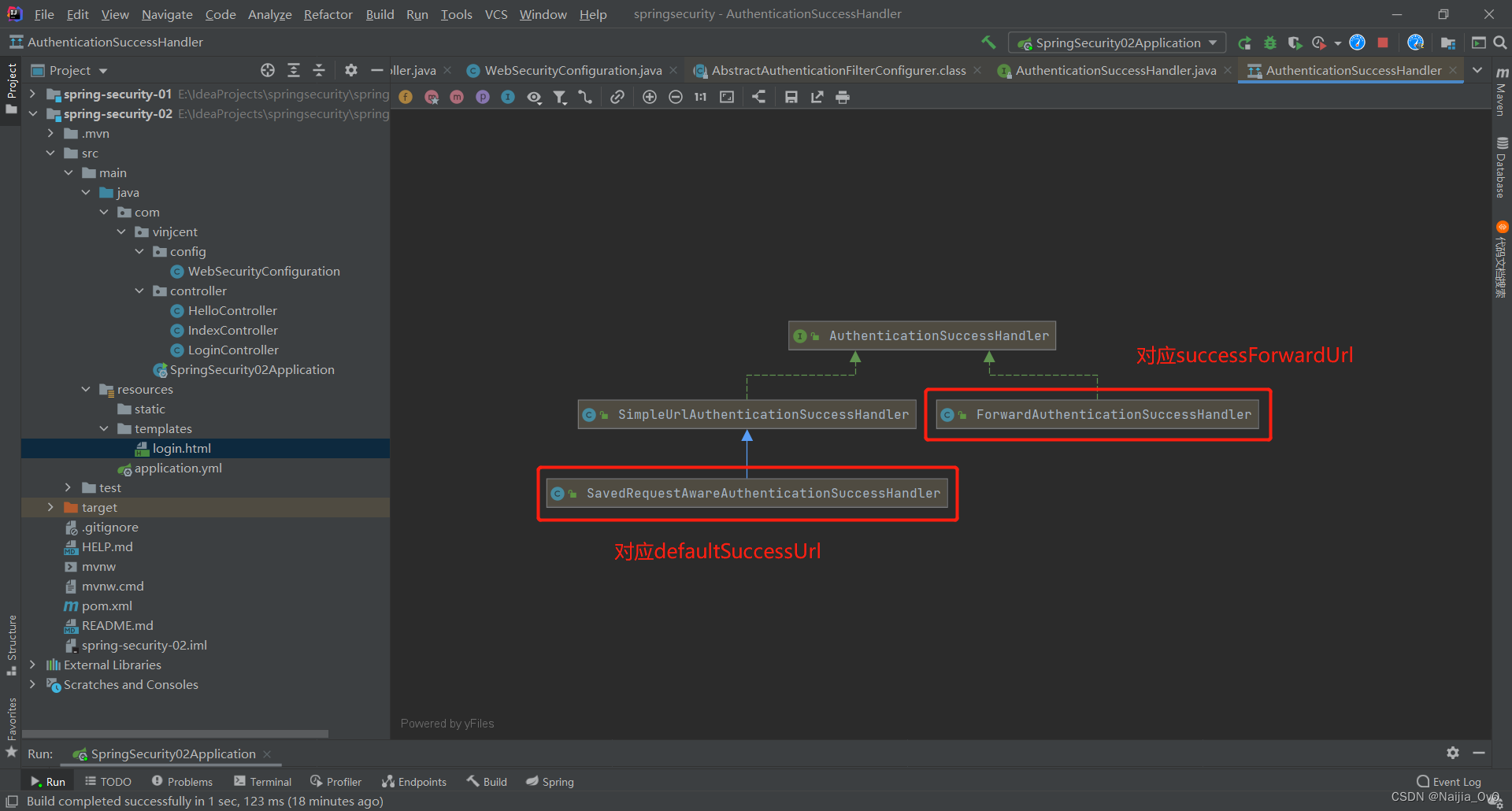Hide the Project tool window
This screenshot has width=1512, height=811.
[376, 70]
